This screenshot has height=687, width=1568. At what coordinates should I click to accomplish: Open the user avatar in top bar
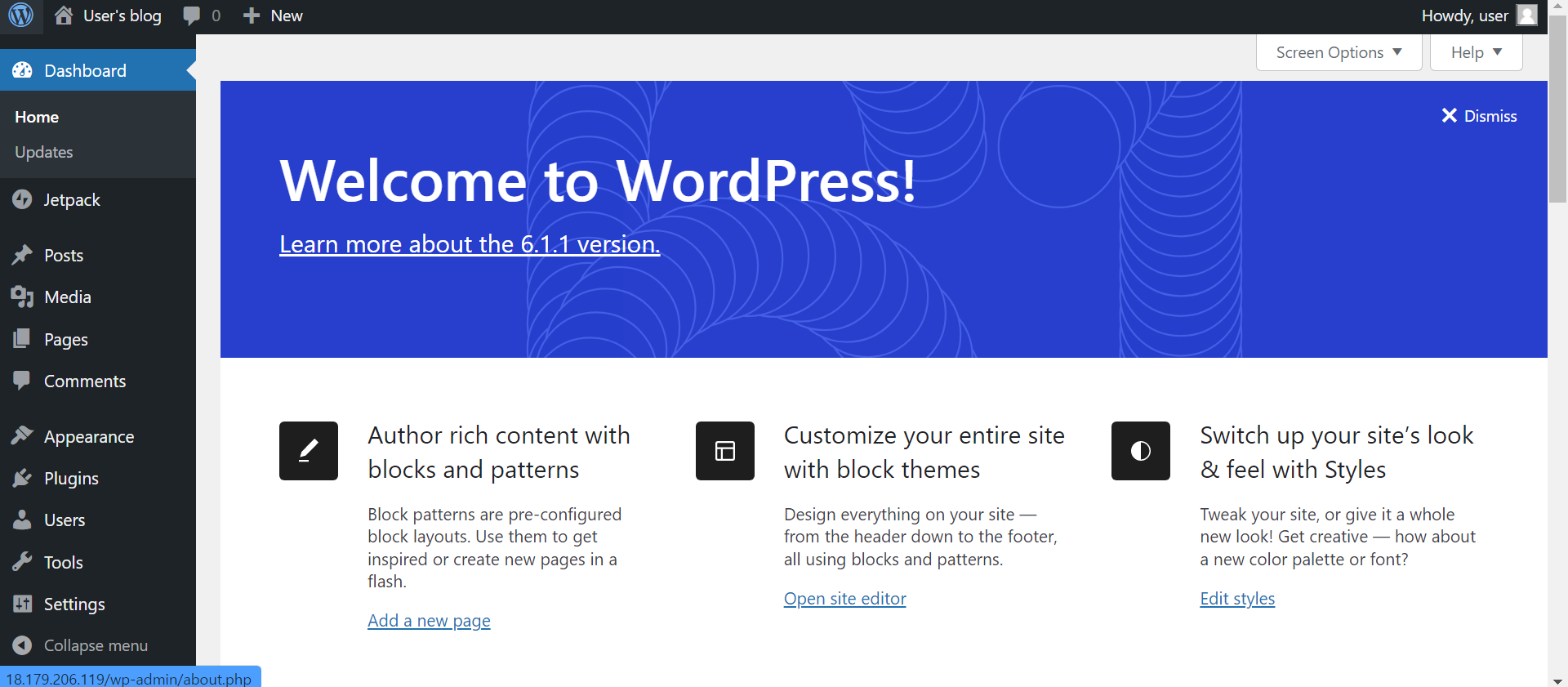click(x=1527, y=16)
